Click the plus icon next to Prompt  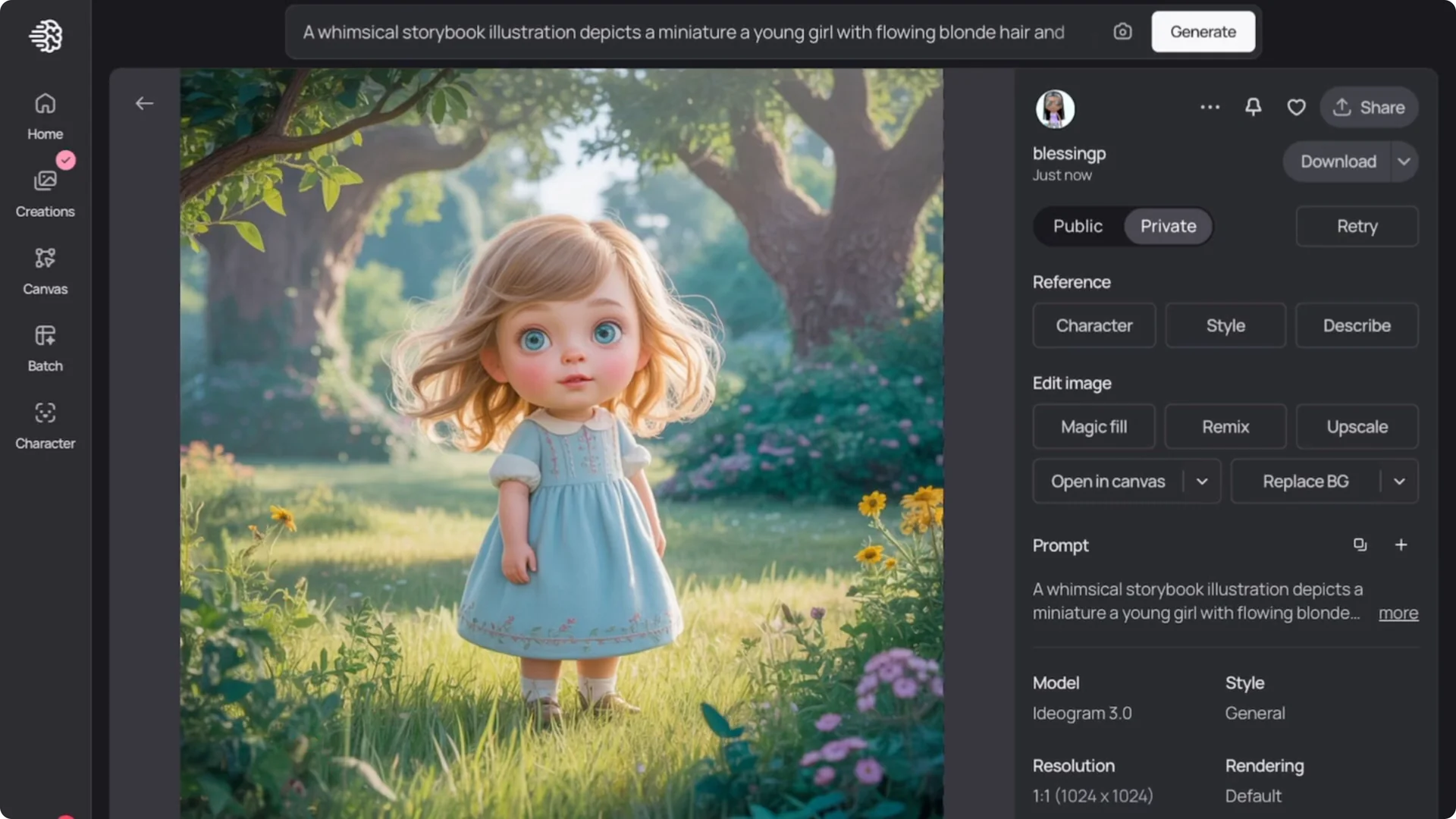click(x=1401, y=544)
